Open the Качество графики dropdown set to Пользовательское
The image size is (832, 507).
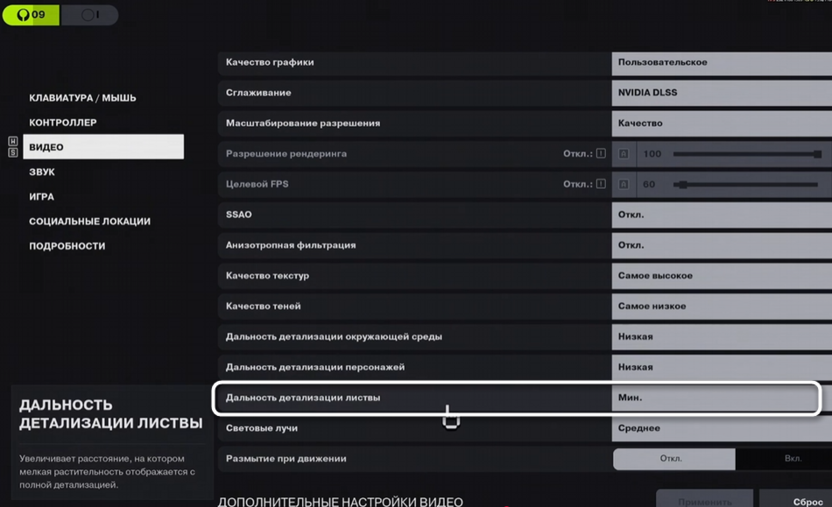click(x=721, y=62)
